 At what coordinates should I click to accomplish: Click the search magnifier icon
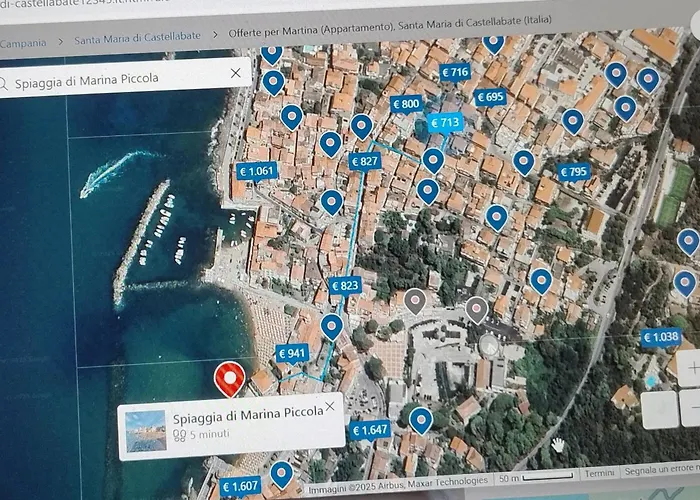(4, 85)
